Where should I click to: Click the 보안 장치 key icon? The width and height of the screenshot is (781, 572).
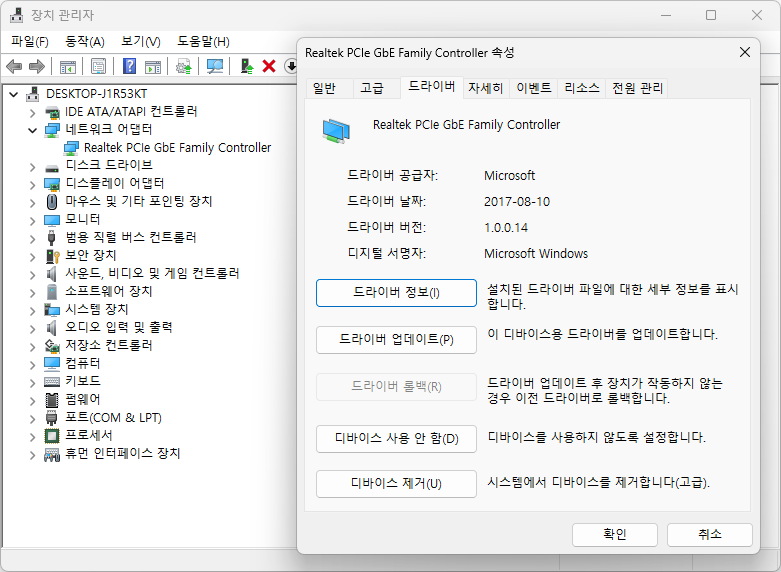click(x=52, y=256)
